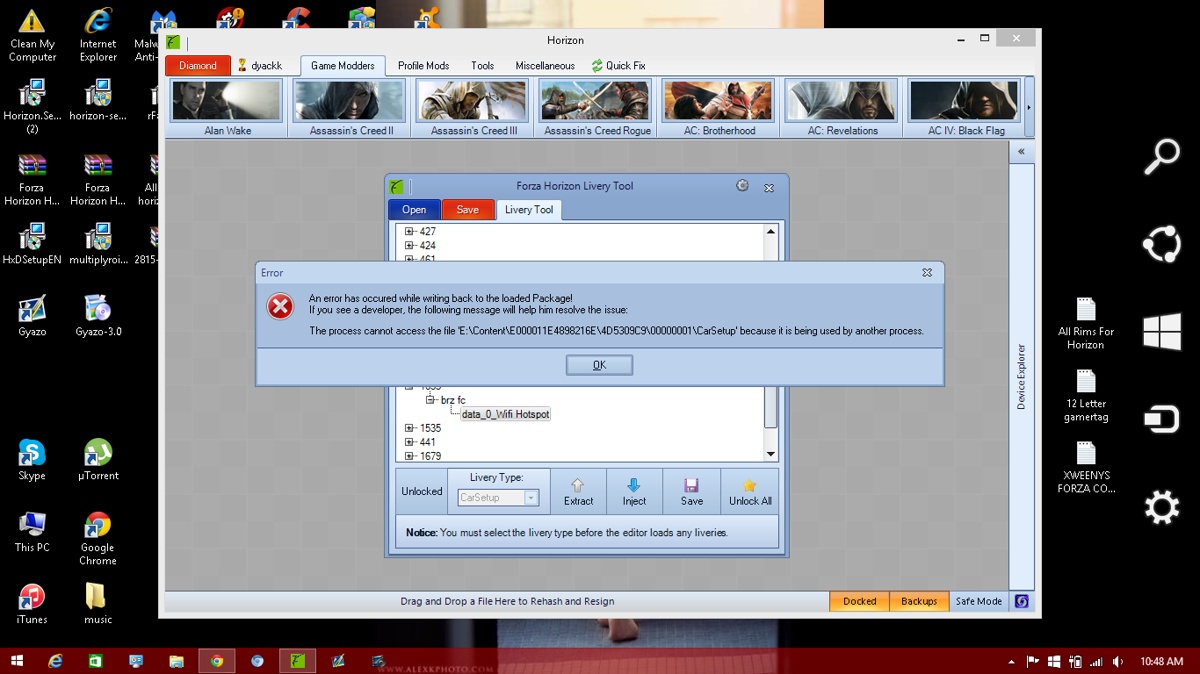Click the Extract livery icon button

pyautogui.click(x=578, y=492)
